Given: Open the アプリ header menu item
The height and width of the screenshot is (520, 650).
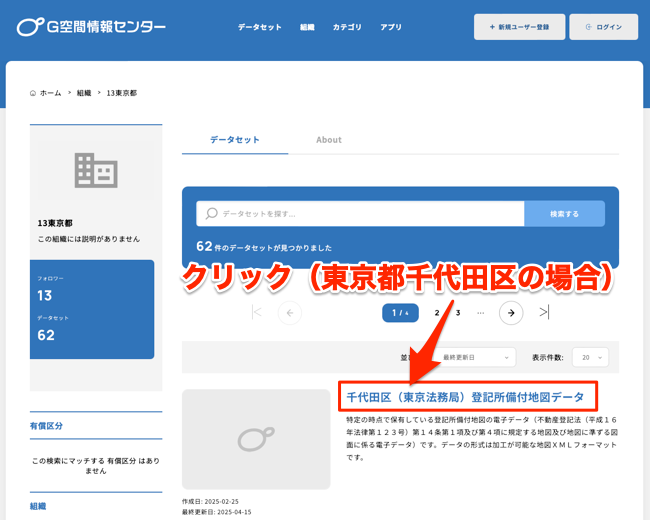Looking at the screenshot, I should [391, 27].
